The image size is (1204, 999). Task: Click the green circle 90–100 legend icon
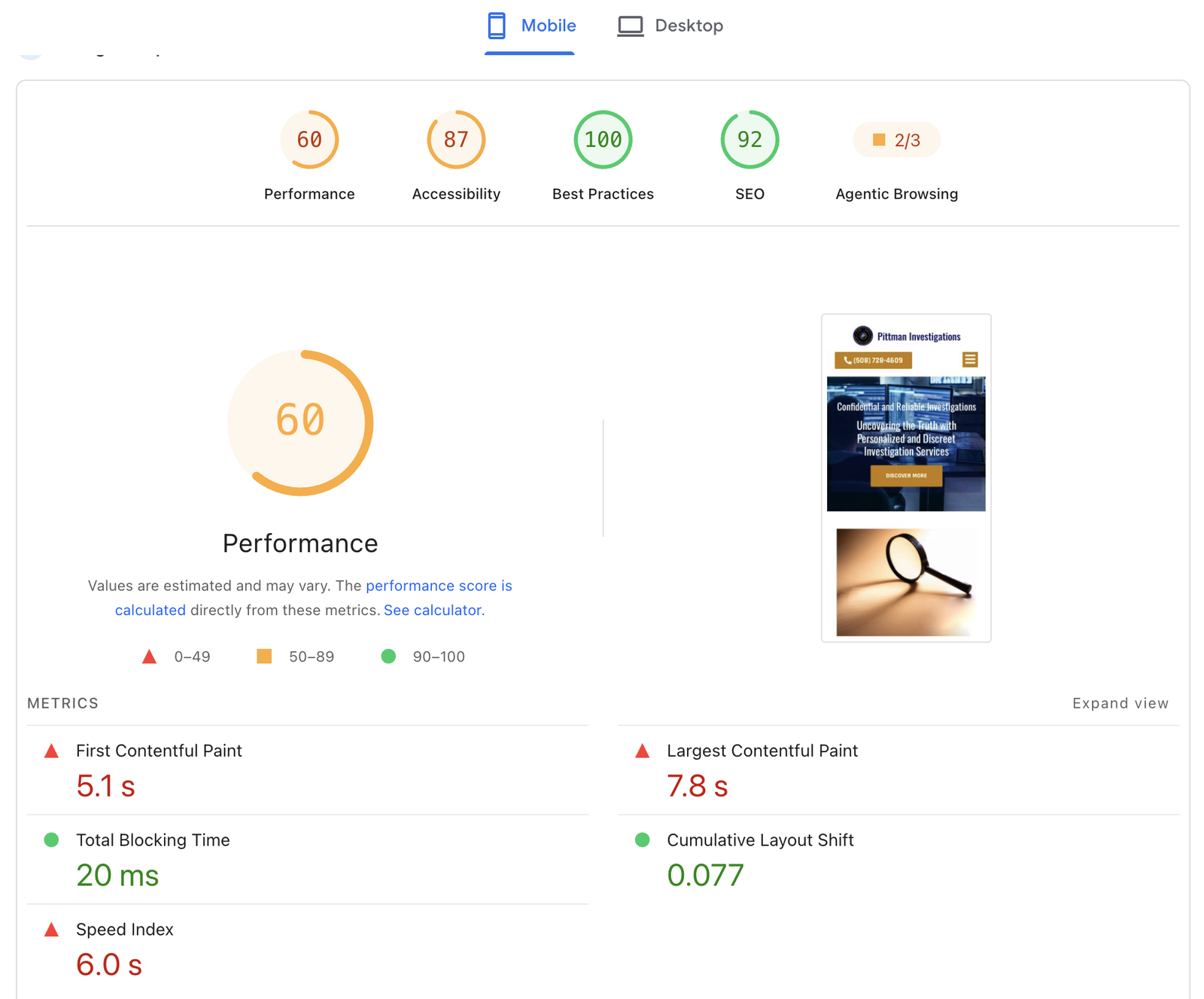click(x=388, y=656)
